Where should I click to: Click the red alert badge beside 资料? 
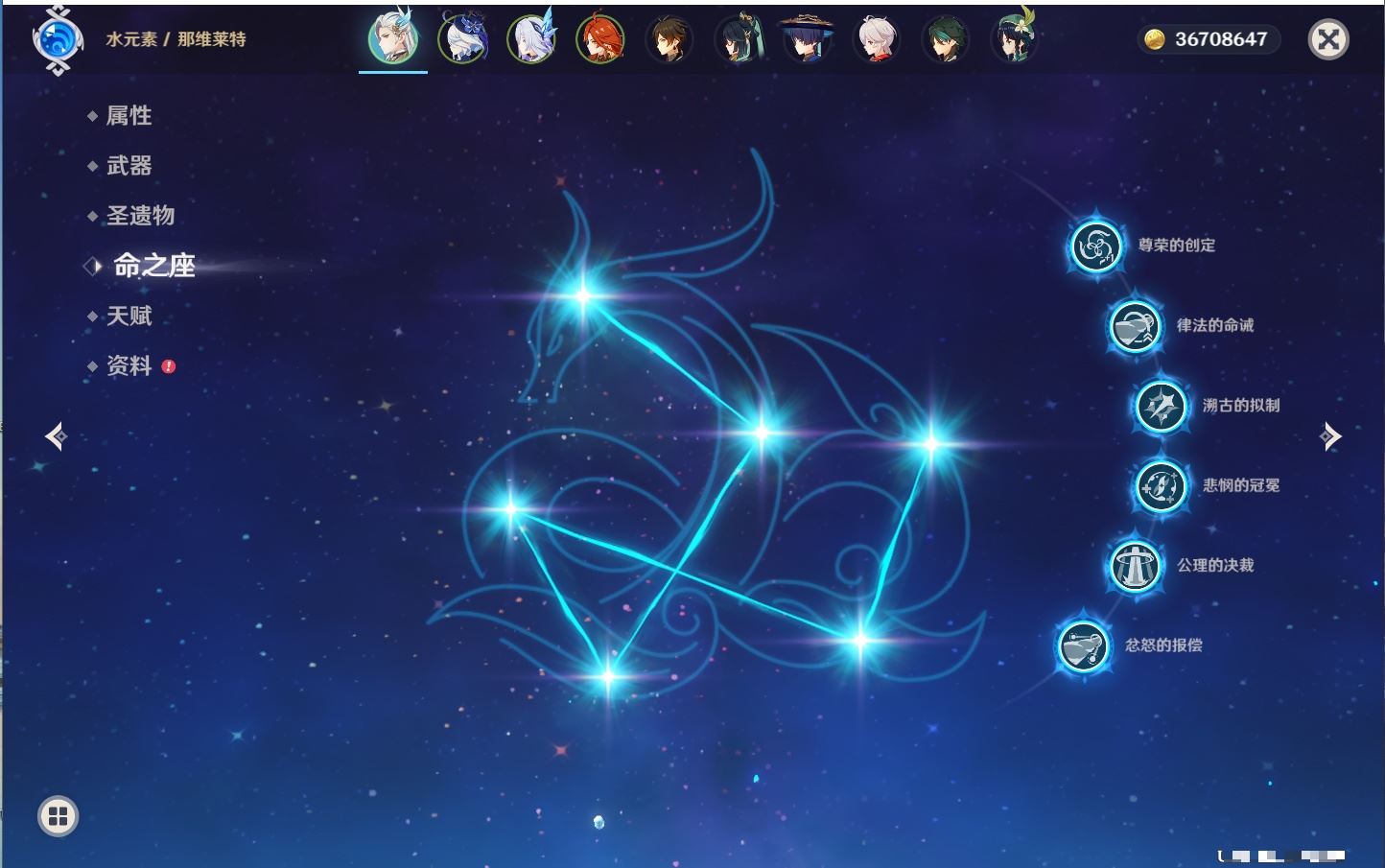169,366
